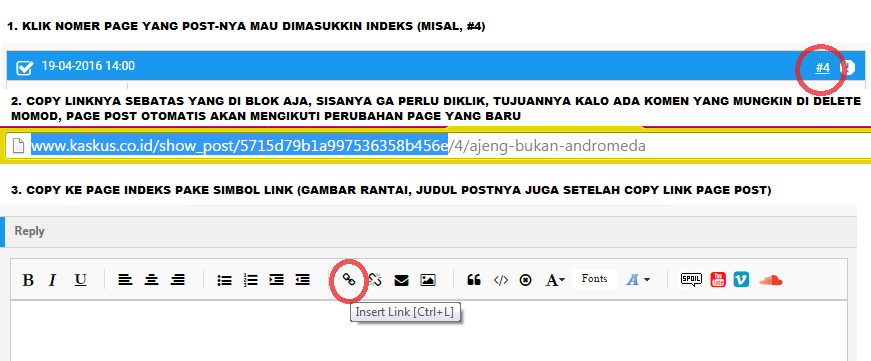
Task: Insert image icon
Action: [x=427, y=280]
